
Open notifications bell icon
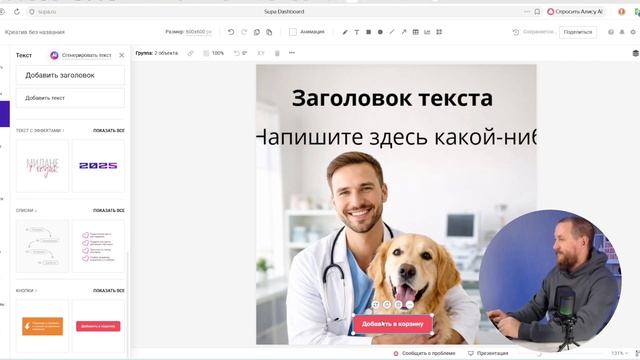622,32
